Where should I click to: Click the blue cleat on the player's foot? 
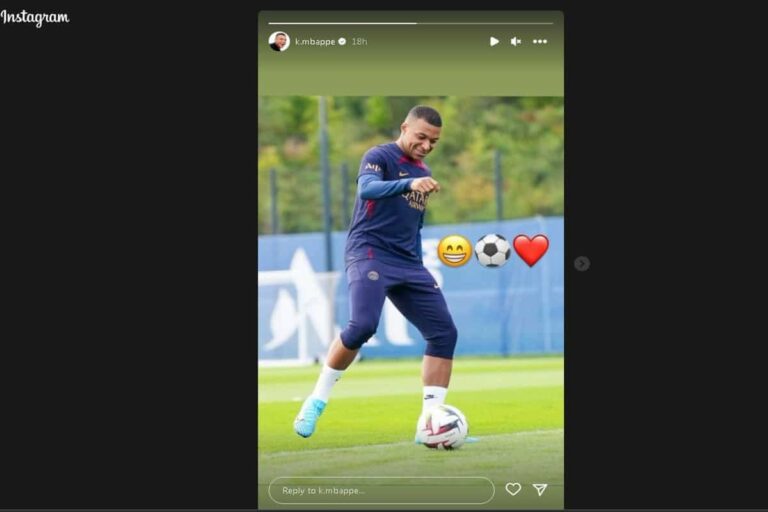(x=310, y=417)
